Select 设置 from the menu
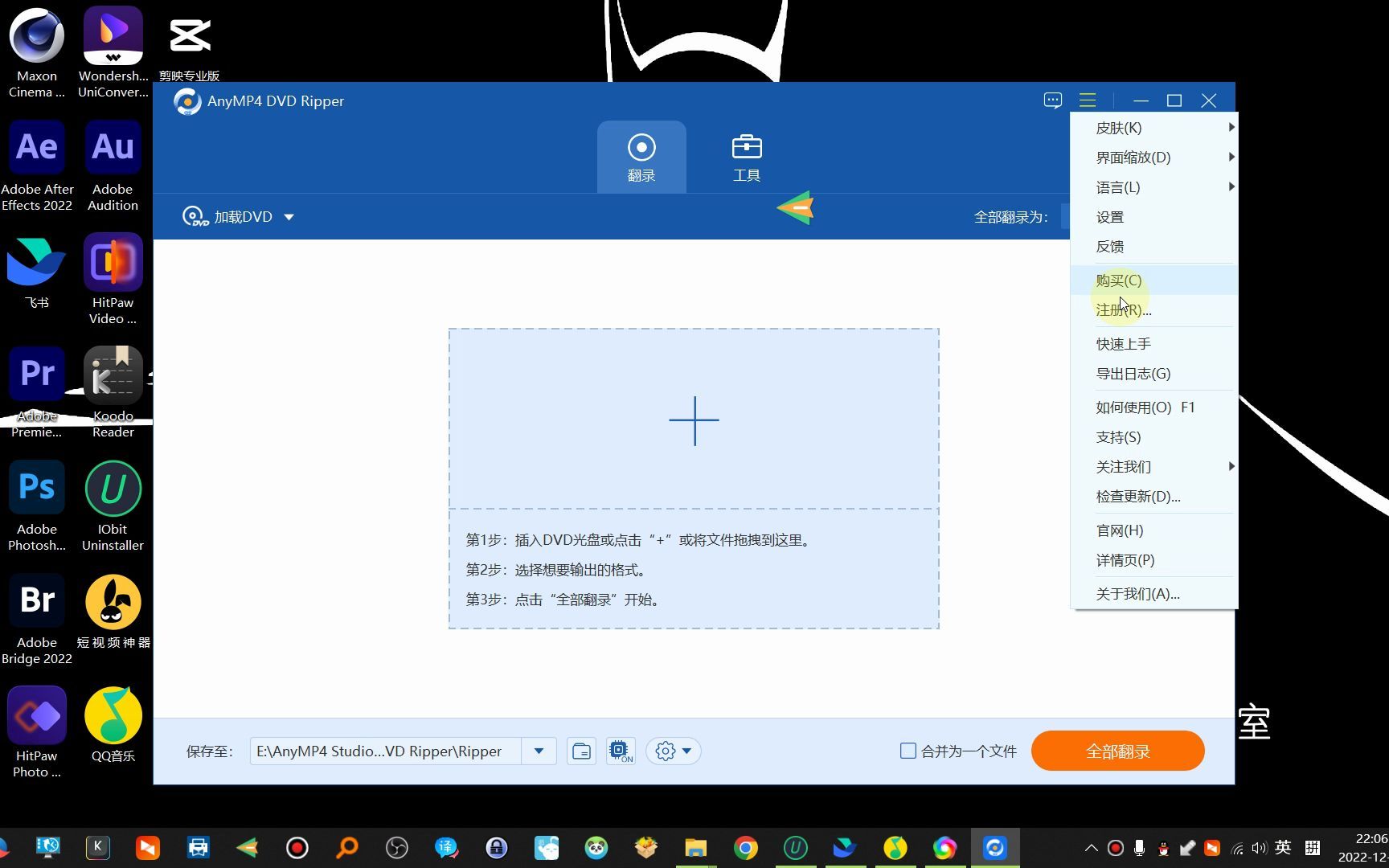The width and height of the screenshot is (1389, 868). [1109, 216]
